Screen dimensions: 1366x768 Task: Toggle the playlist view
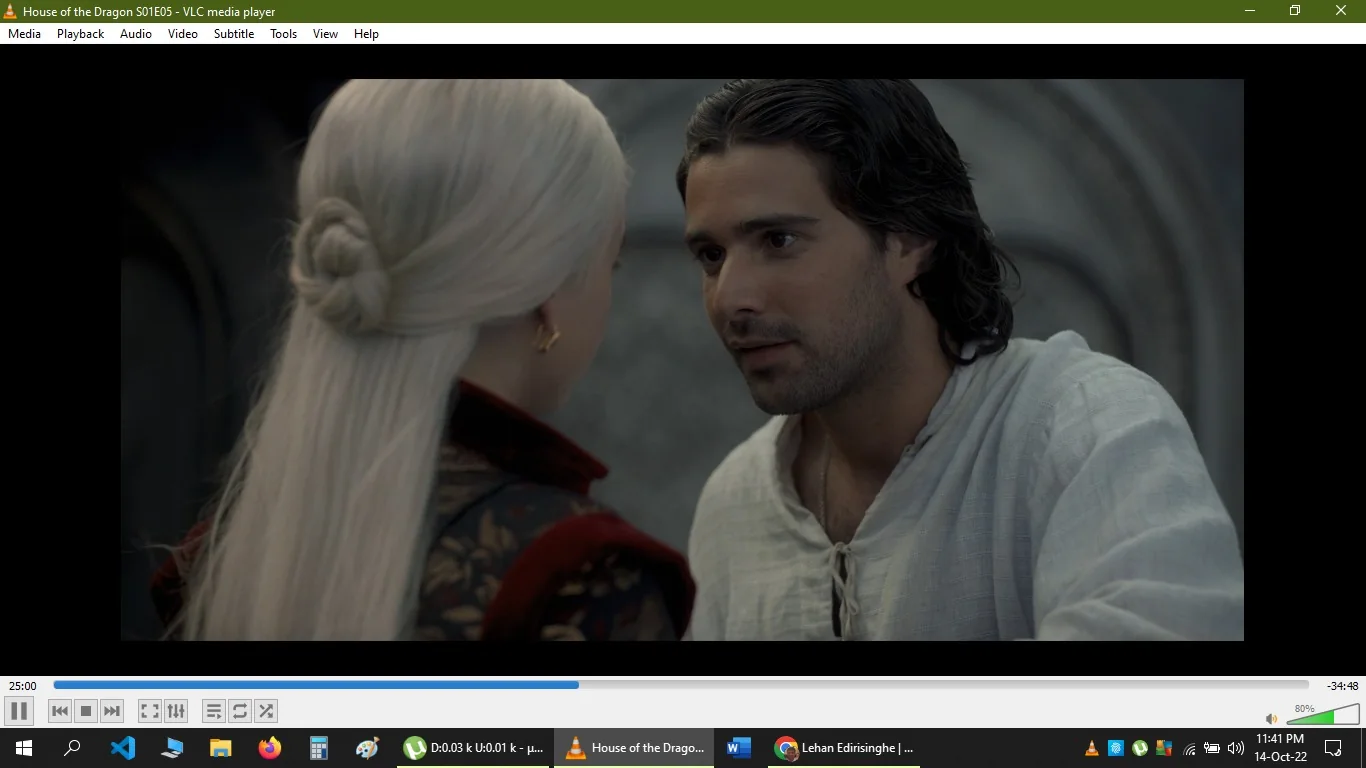[x=214, y=711]
